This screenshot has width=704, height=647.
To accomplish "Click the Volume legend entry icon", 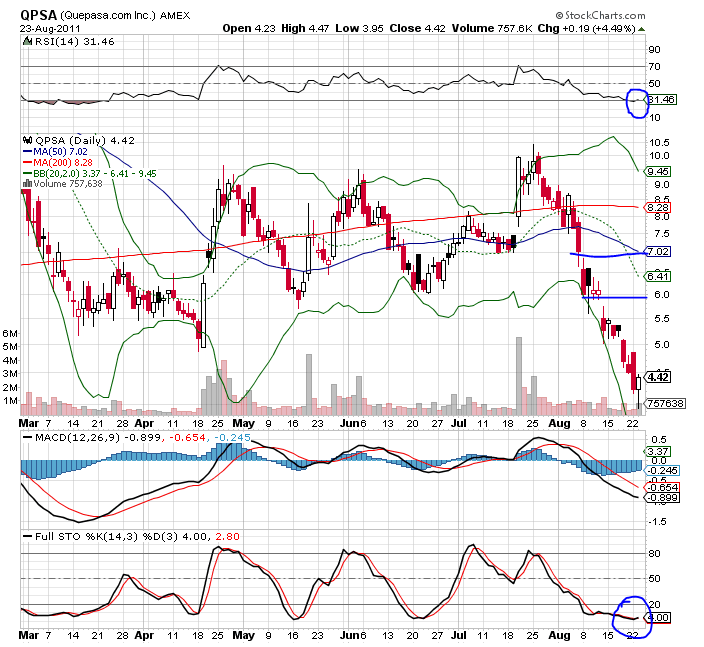I will click(27, 184).
